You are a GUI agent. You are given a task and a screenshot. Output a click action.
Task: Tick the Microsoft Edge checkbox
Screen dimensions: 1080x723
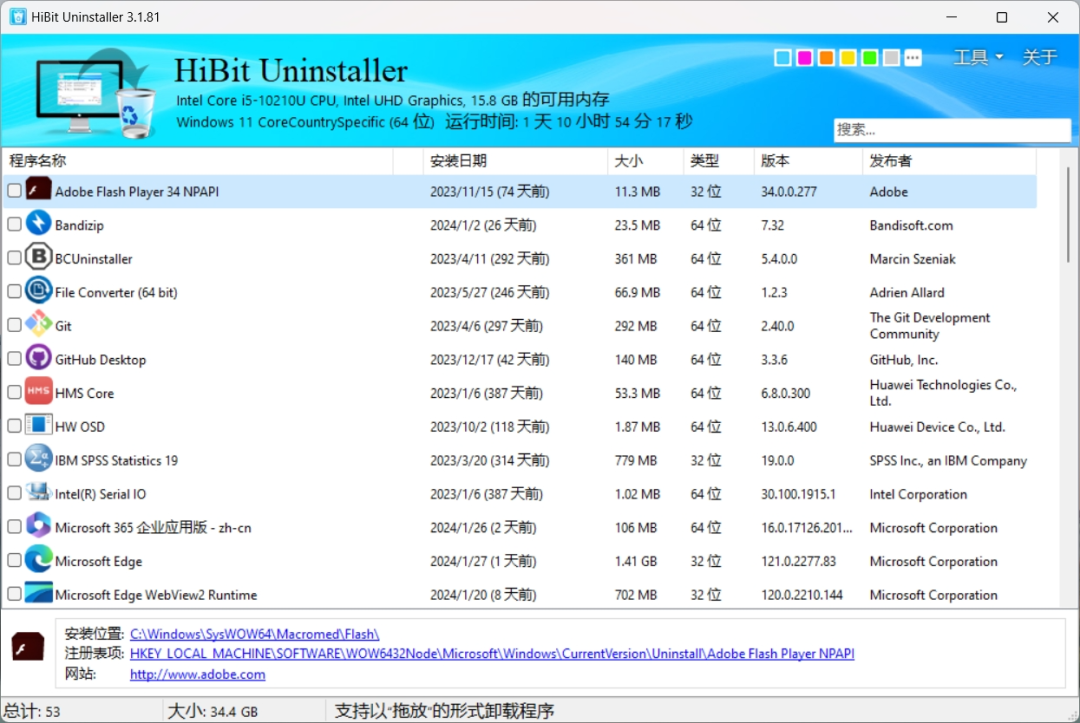tap(14, 560)
